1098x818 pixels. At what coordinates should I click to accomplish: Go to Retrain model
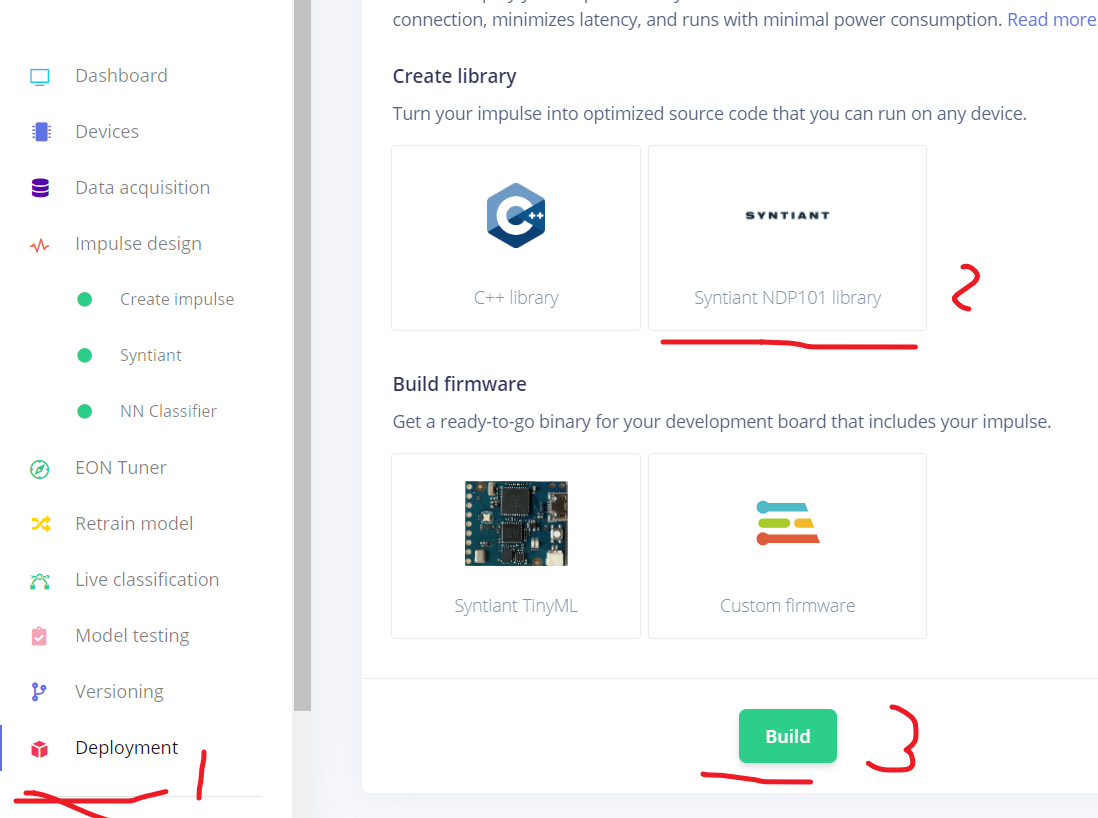point(134,523)
